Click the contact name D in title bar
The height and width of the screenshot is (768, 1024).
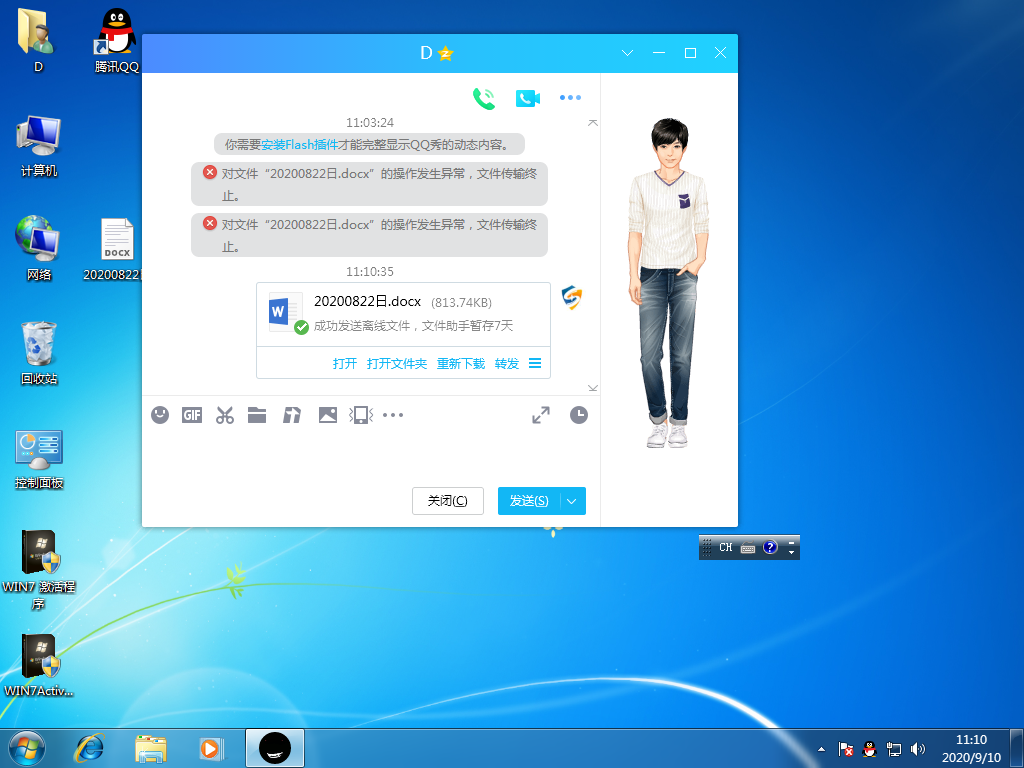coord(426,53)
